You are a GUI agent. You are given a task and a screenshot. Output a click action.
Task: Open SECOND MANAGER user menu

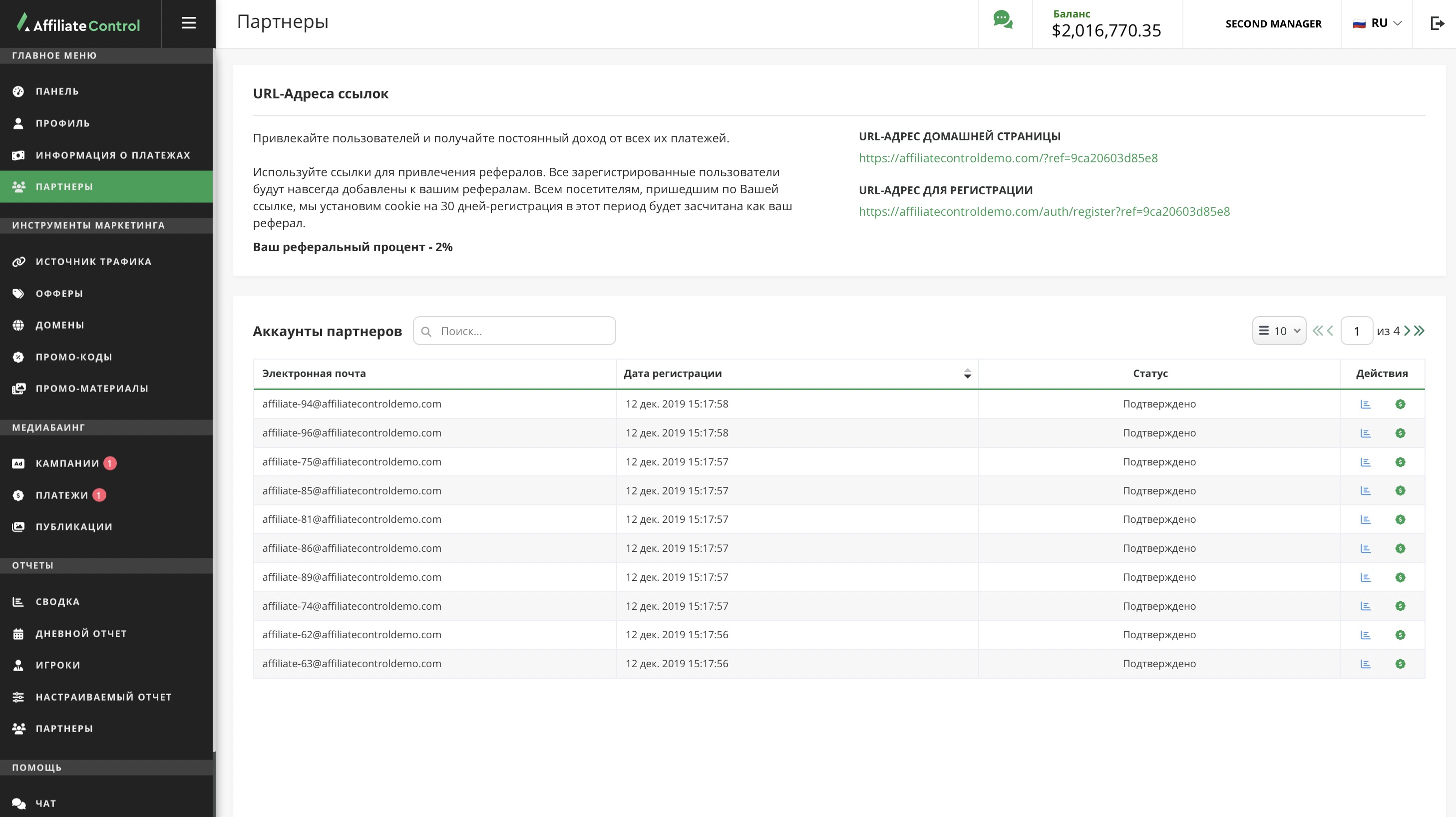pos(1273,24)
